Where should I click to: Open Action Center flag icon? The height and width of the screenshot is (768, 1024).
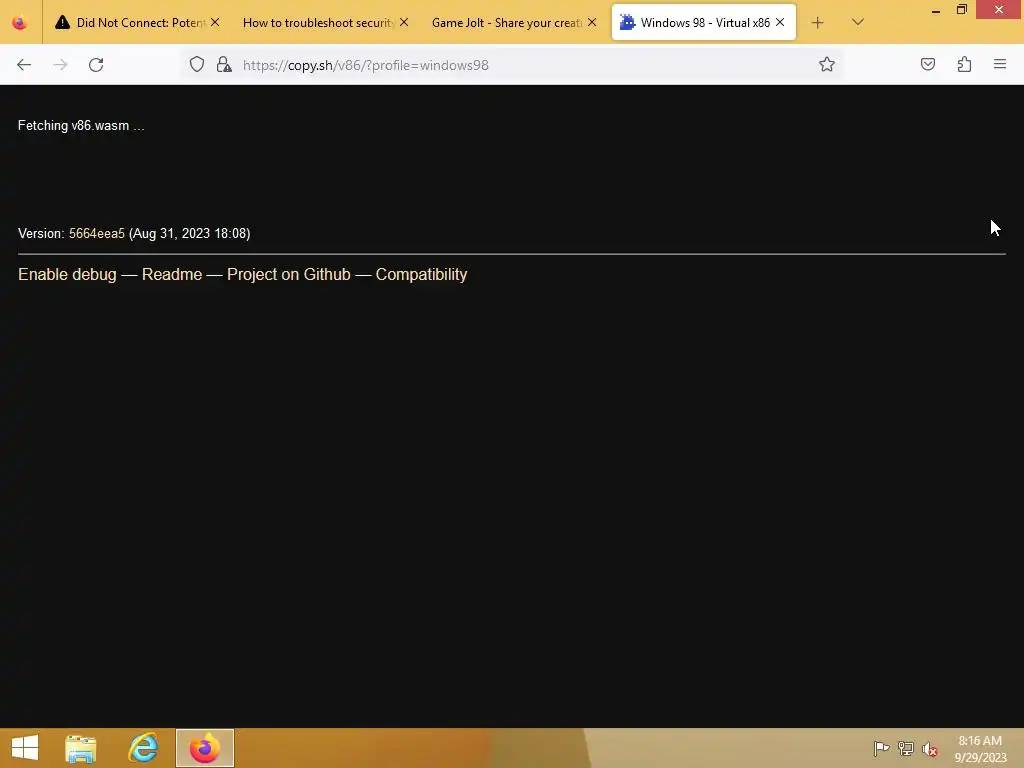[881, 748]
